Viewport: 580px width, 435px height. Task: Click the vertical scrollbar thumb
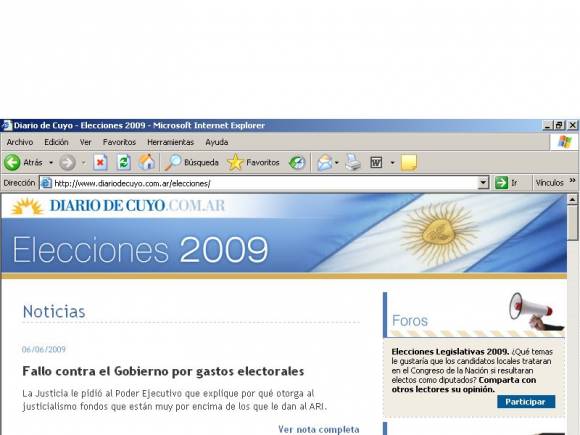pyautogui.click(x=573, y=223)
